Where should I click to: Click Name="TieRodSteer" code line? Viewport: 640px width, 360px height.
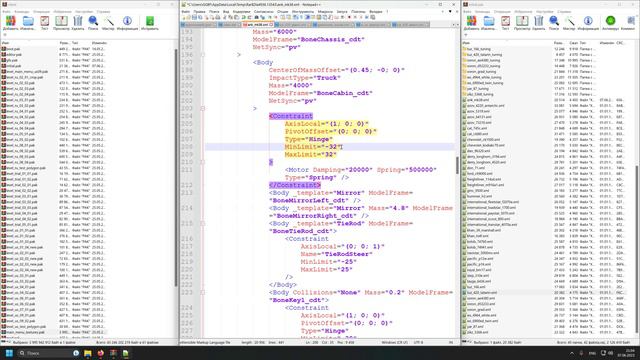point(337,254)
